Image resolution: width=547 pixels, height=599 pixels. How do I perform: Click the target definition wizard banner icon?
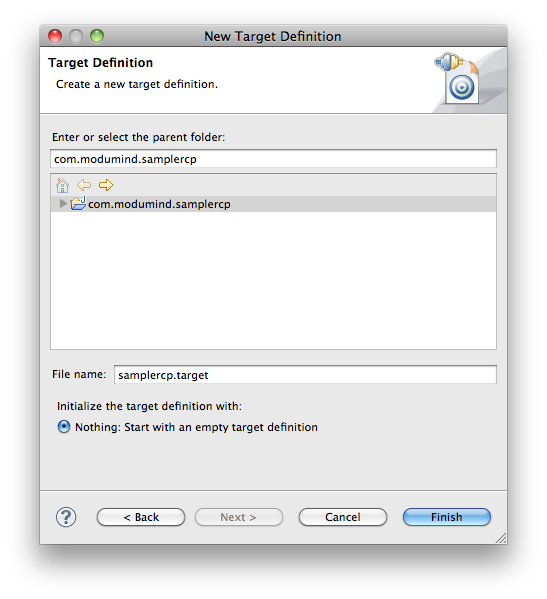[458, 78]
